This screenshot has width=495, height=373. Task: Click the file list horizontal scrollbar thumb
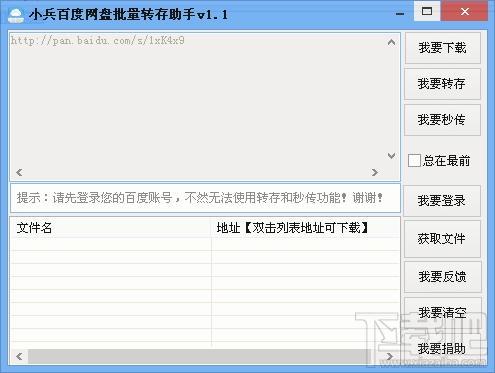199,356
